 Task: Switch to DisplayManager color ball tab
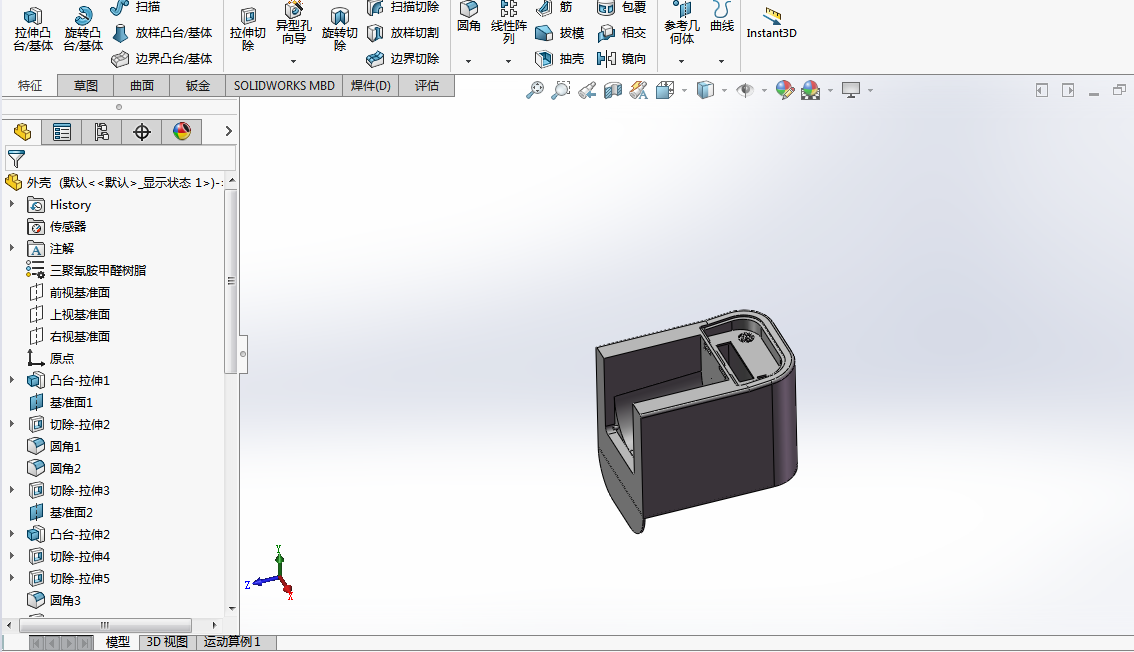pyautogui.click(x=182, y=132)
